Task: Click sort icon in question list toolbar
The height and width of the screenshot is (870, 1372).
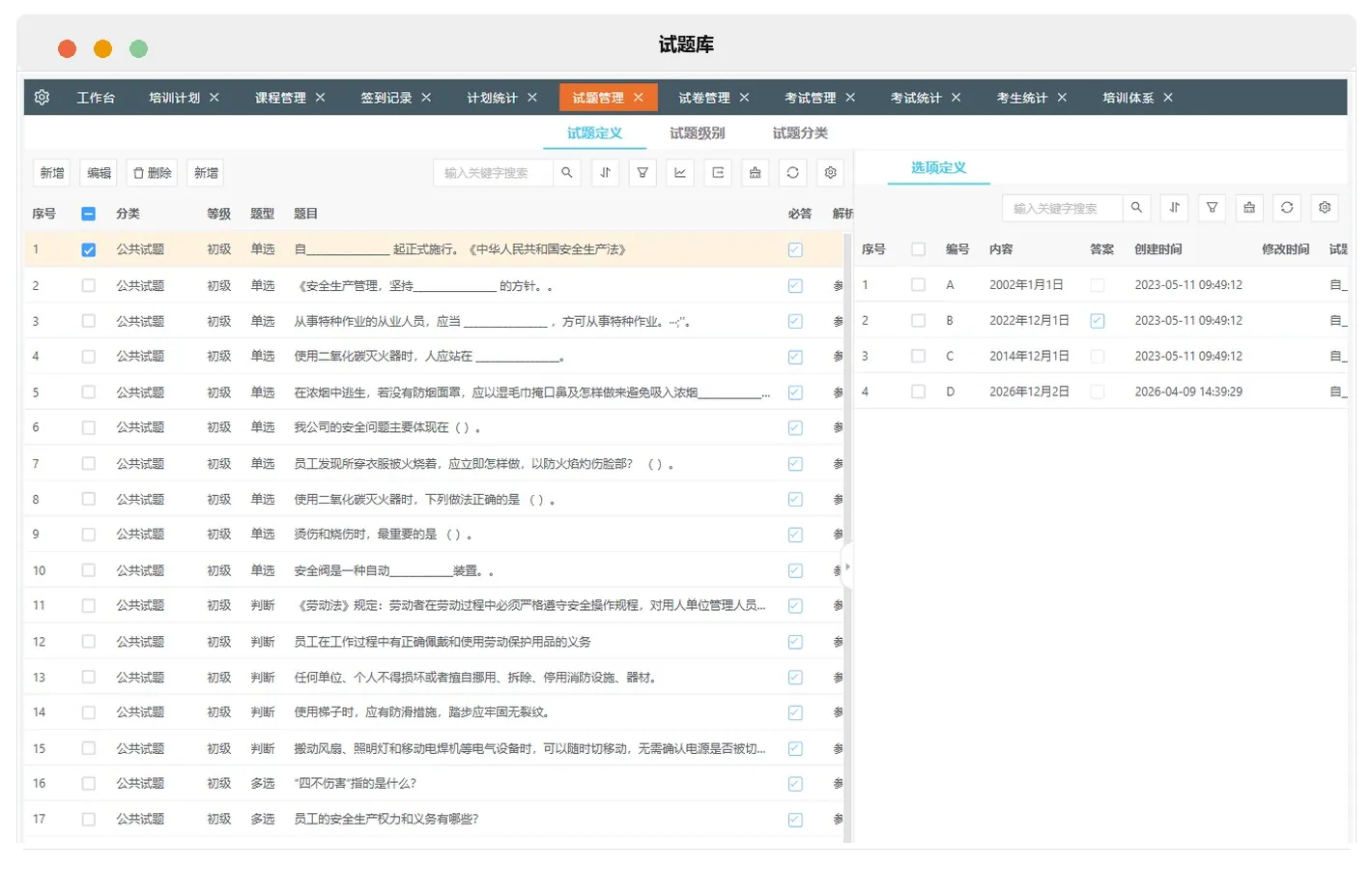Action: (605, 173)
